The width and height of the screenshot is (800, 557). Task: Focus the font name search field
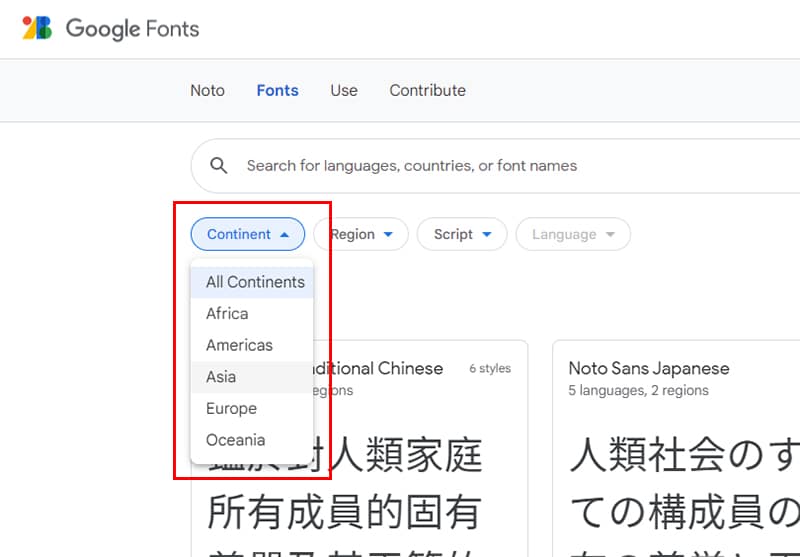495,166
